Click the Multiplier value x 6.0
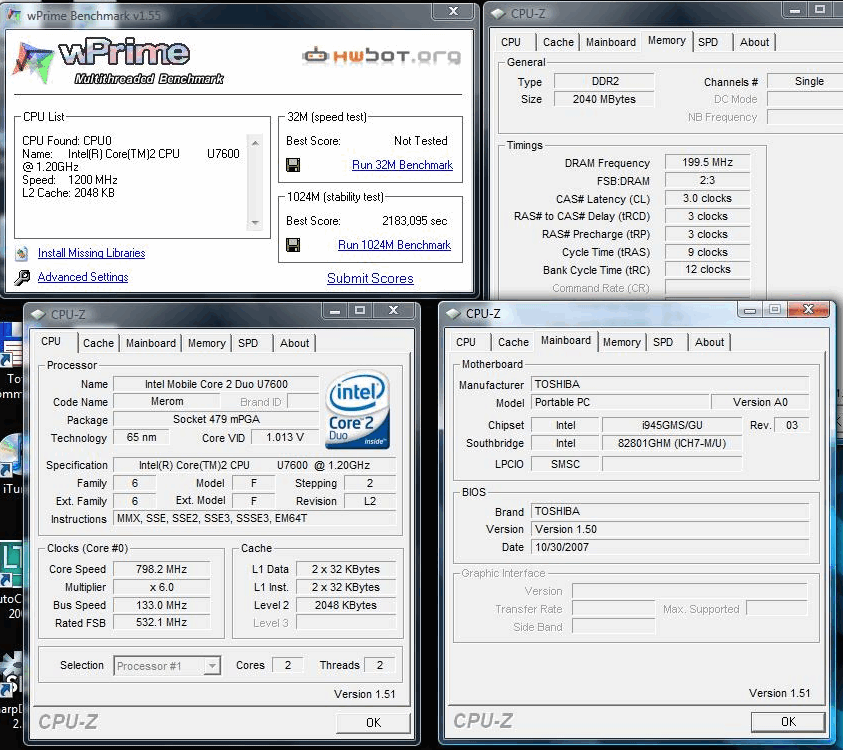This screenshot has width=843, height=750. pos(161,588)
